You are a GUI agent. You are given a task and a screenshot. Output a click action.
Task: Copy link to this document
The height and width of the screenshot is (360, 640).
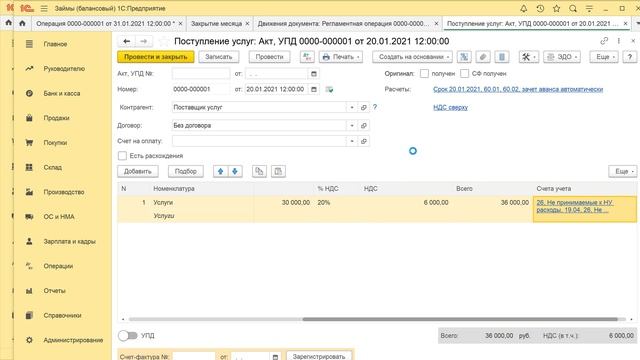604,41
